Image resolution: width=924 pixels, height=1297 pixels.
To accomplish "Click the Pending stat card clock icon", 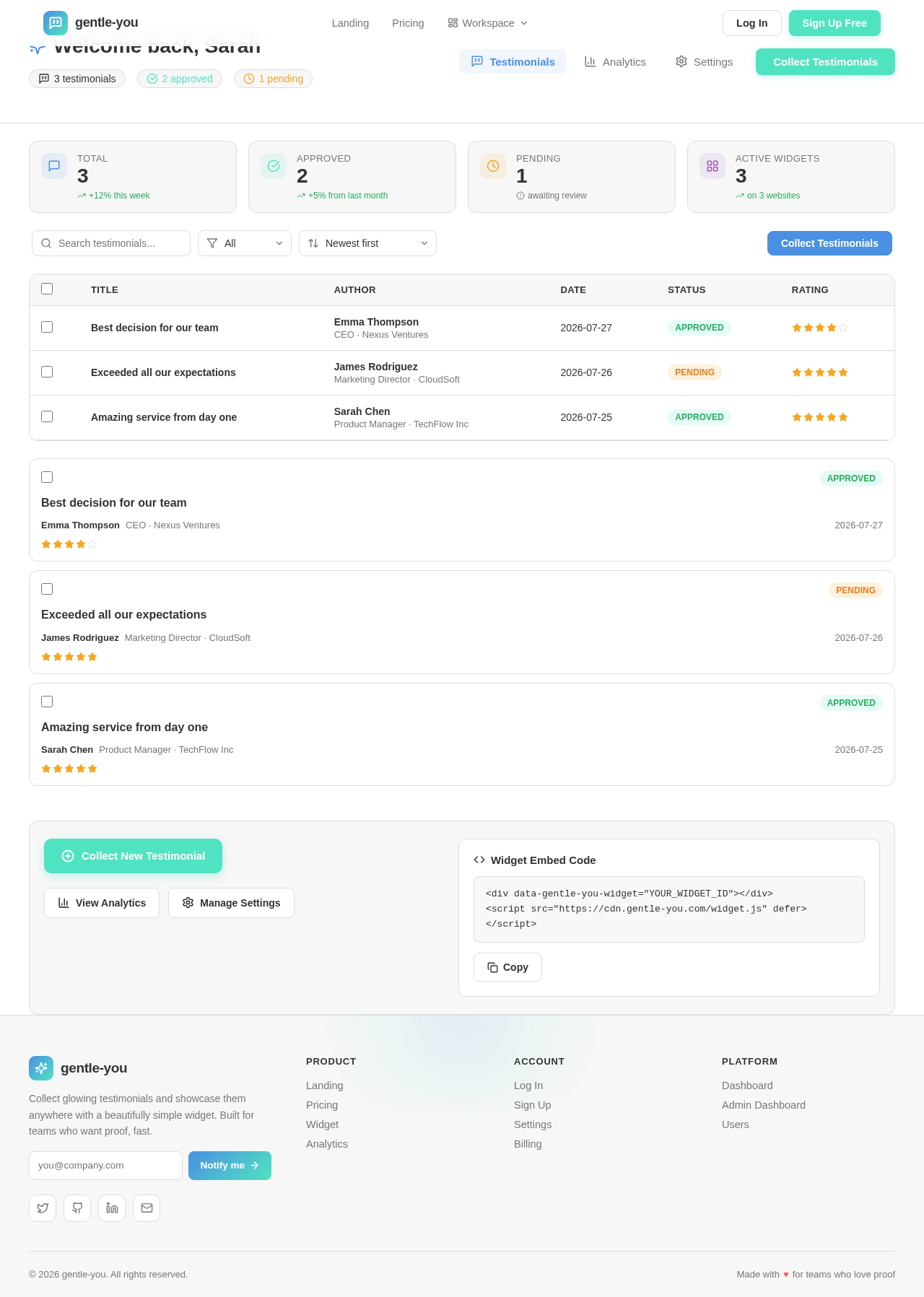I will 493,166.
